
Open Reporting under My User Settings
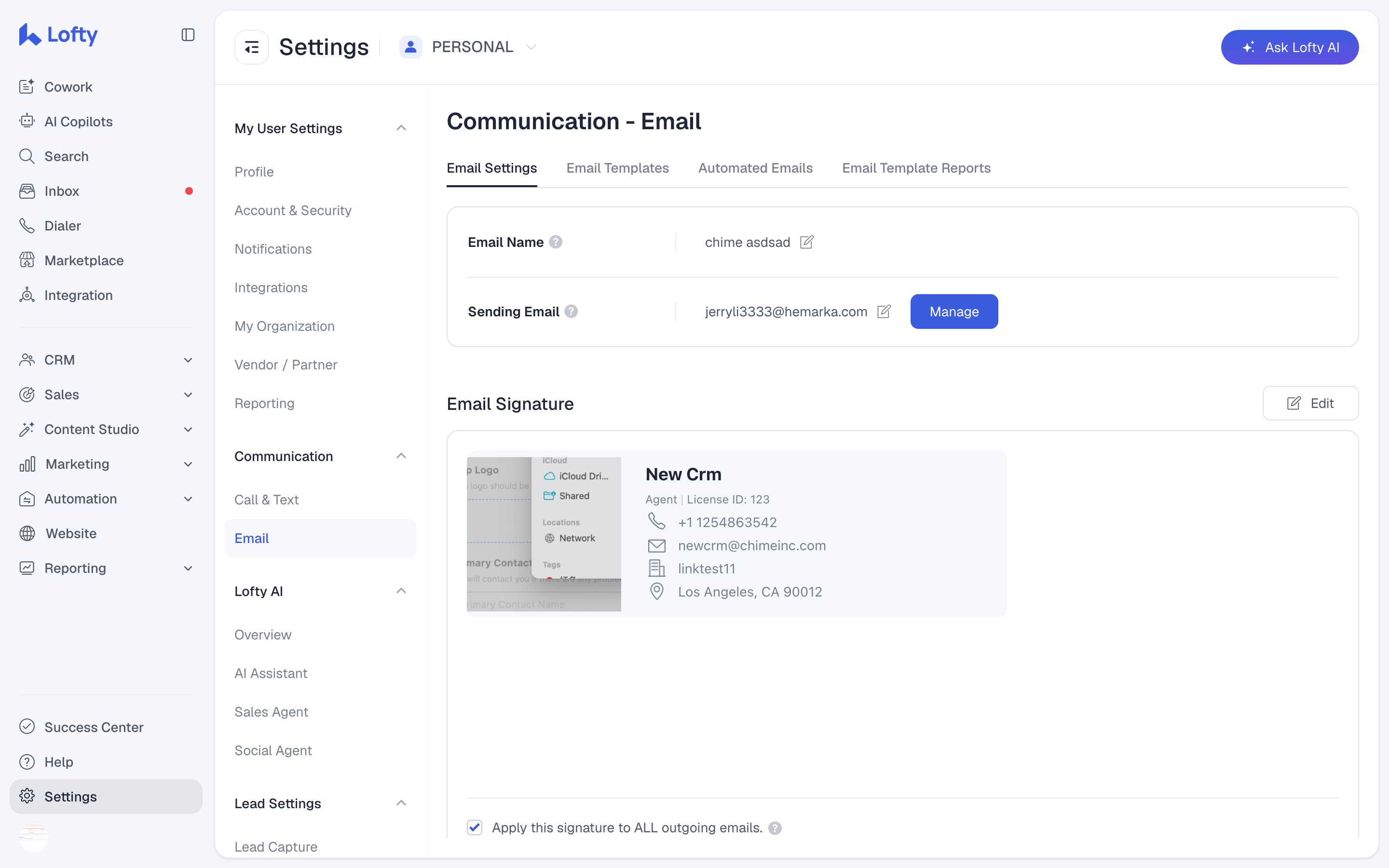click(x=265, y=403)
